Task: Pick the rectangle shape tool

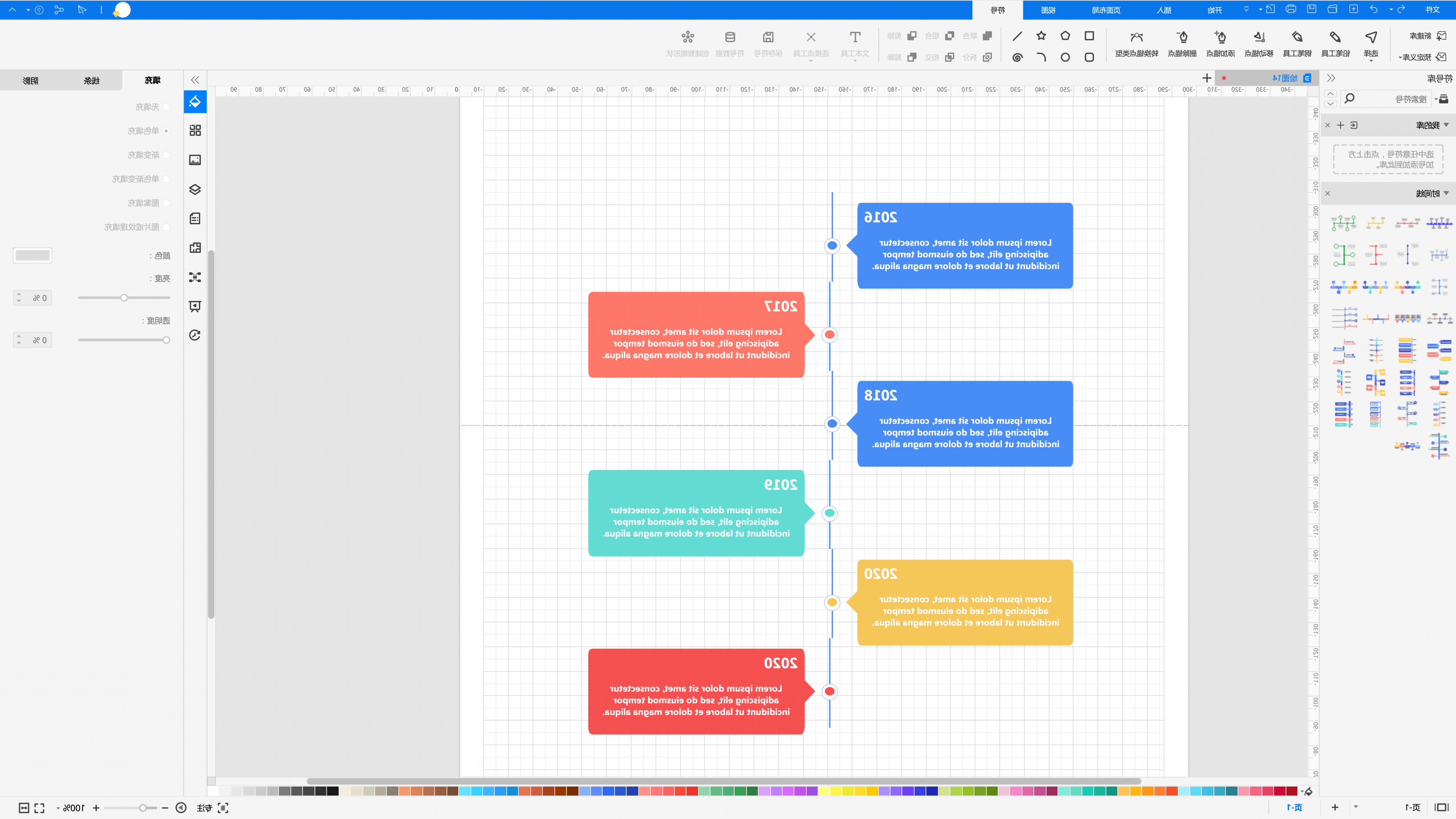Action: [x=1089, y=36]
